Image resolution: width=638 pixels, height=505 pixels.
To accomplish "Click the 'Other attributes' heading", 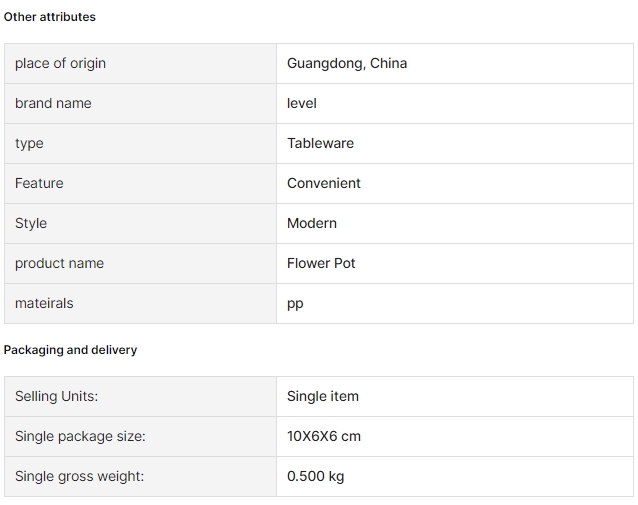I will pyautogui.click(x=50, y=17).
